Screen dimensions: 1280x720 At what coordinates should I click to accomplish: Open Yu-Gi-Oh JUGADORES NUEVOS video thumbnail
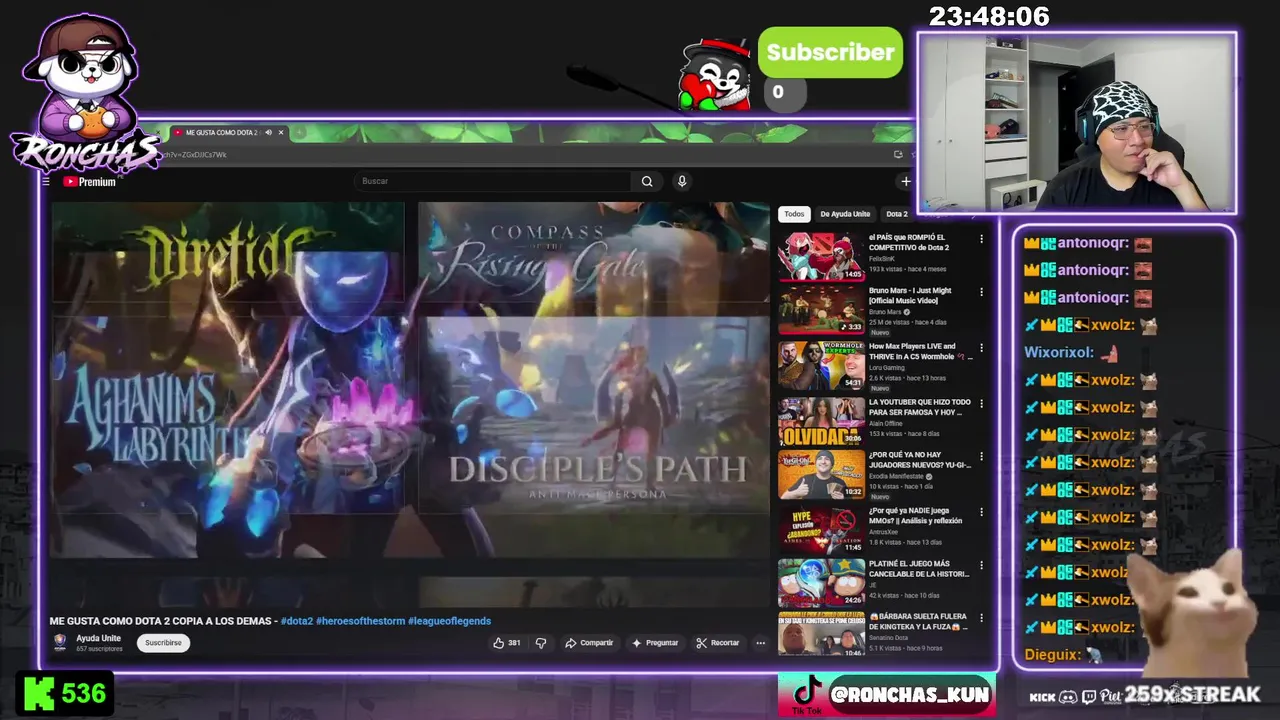(x=821, y=475)
